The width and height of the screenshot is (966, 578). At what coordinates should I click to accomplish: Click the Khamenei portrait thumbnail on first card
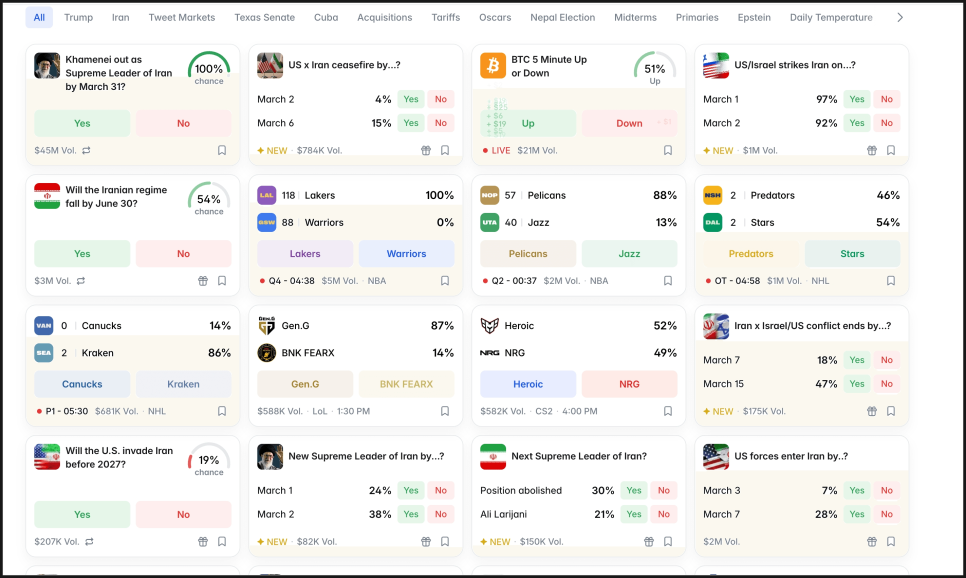[47, 65]
